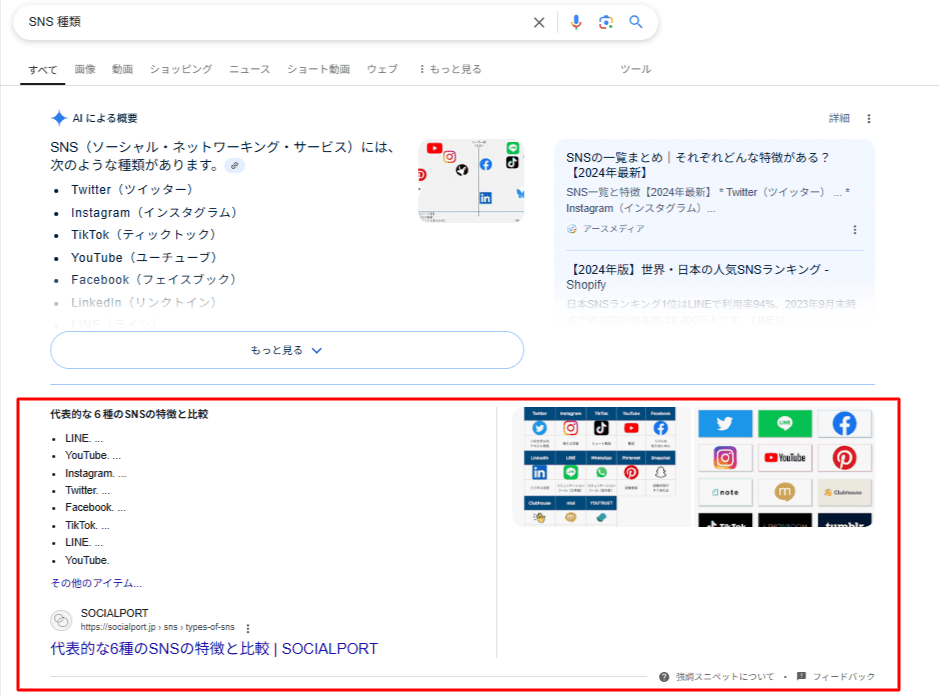Screen dimensions: 939x696
Task: Open three-dot menu beside socialport.jp URL
Action: point(248,628)
